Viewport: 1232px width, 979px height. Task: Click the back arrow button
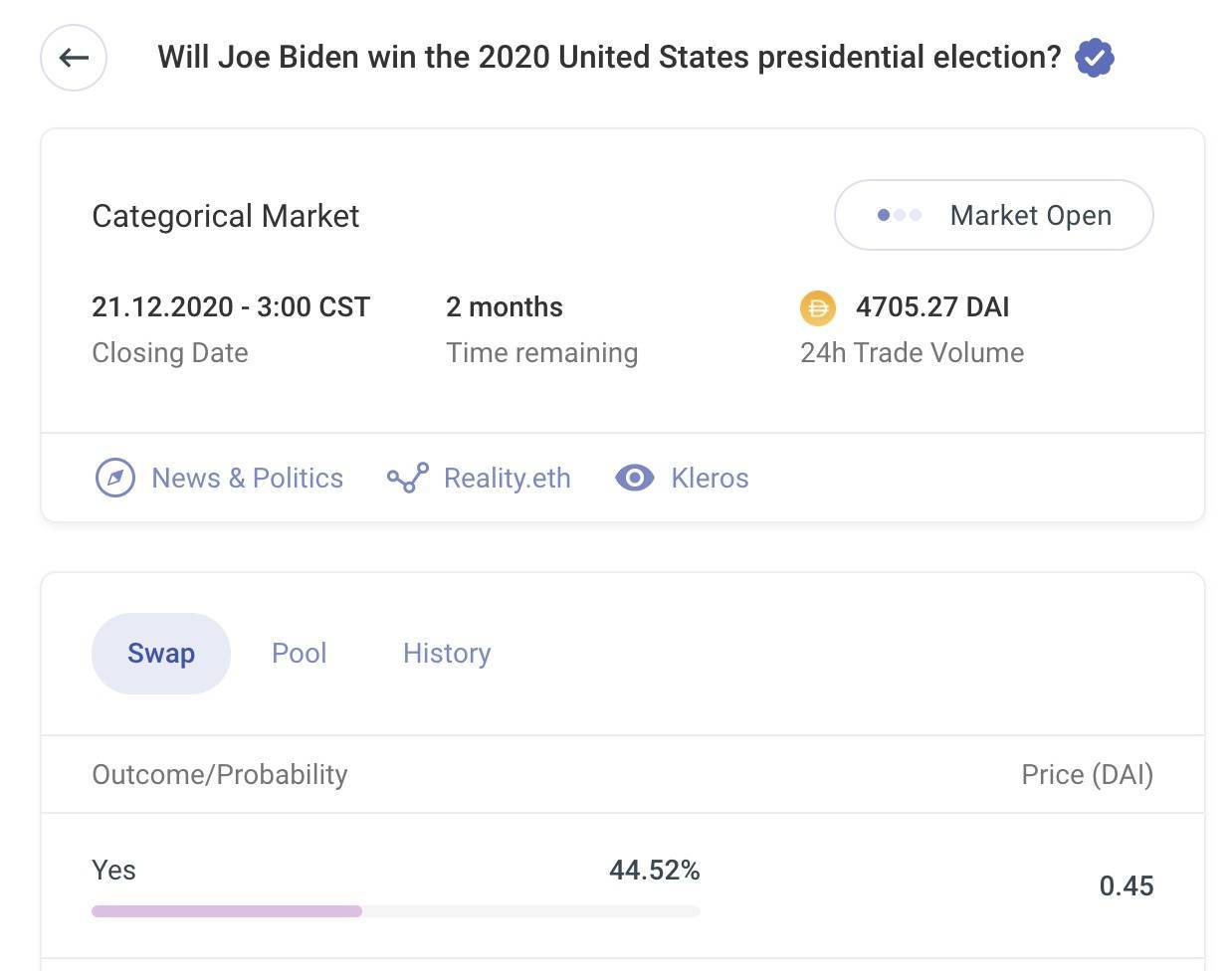point(74,58)
